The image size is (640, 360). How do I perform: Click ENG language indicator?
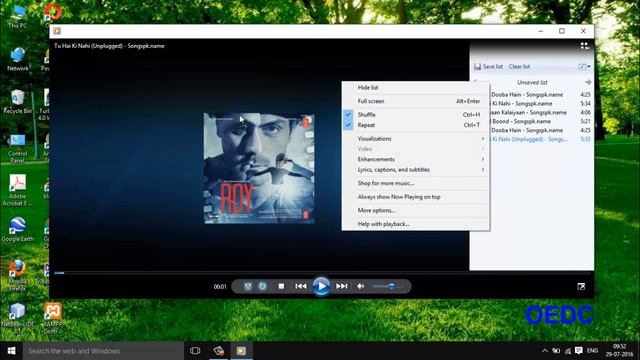click(x=592, y=351)
